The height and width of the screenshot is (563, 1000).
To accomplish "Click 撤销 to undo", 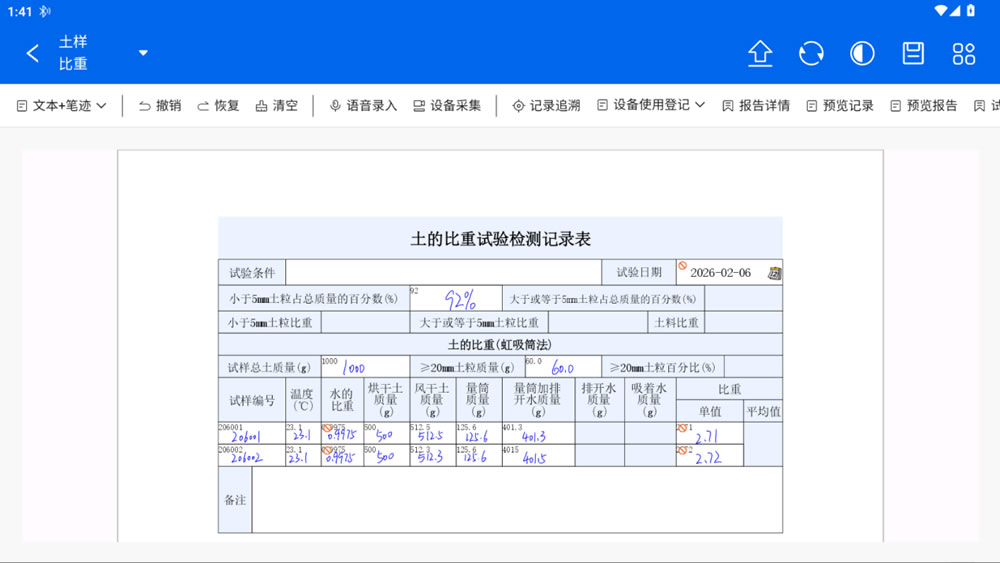I will click(160, 106).
